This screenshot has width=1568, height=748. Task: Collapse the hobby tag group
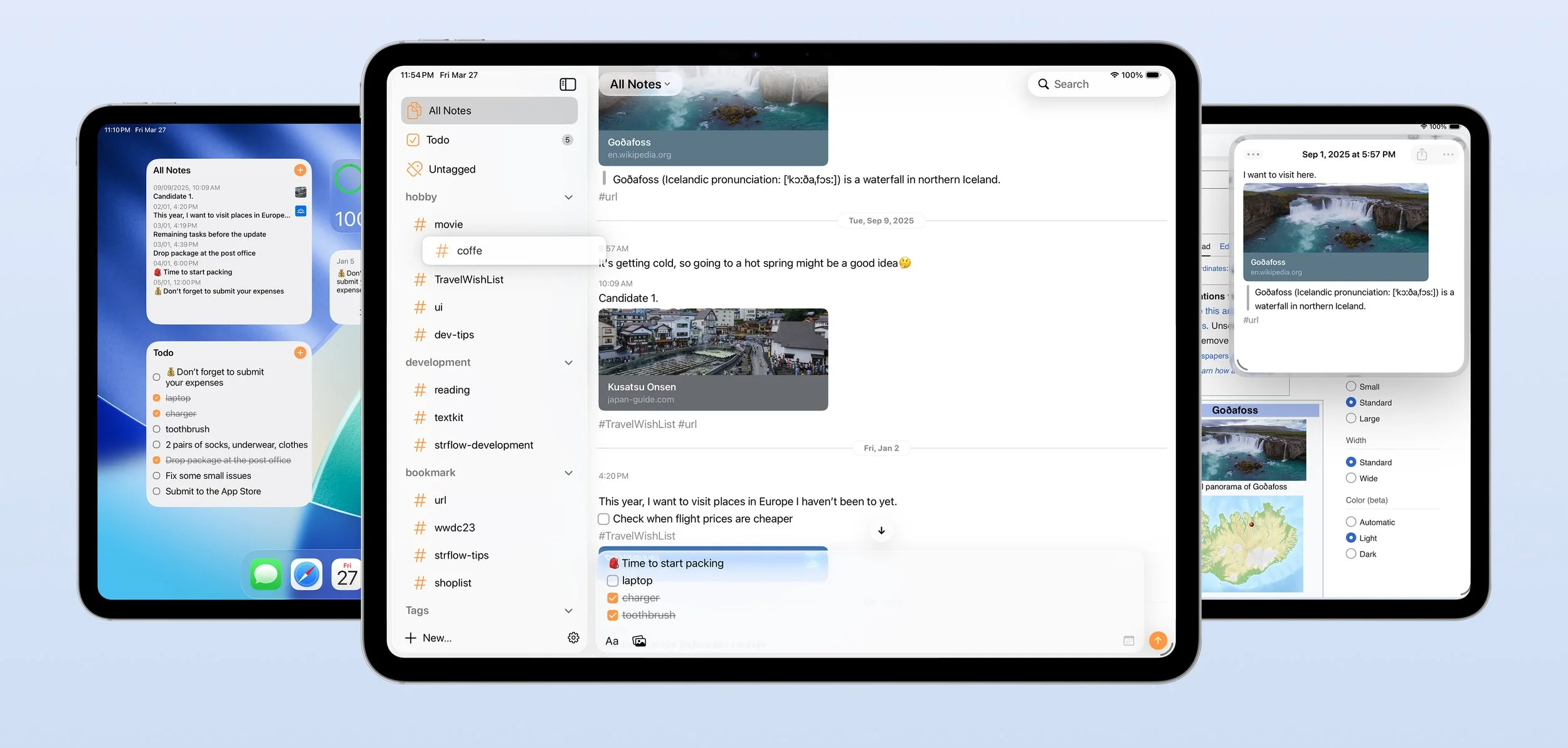(568, 197)
